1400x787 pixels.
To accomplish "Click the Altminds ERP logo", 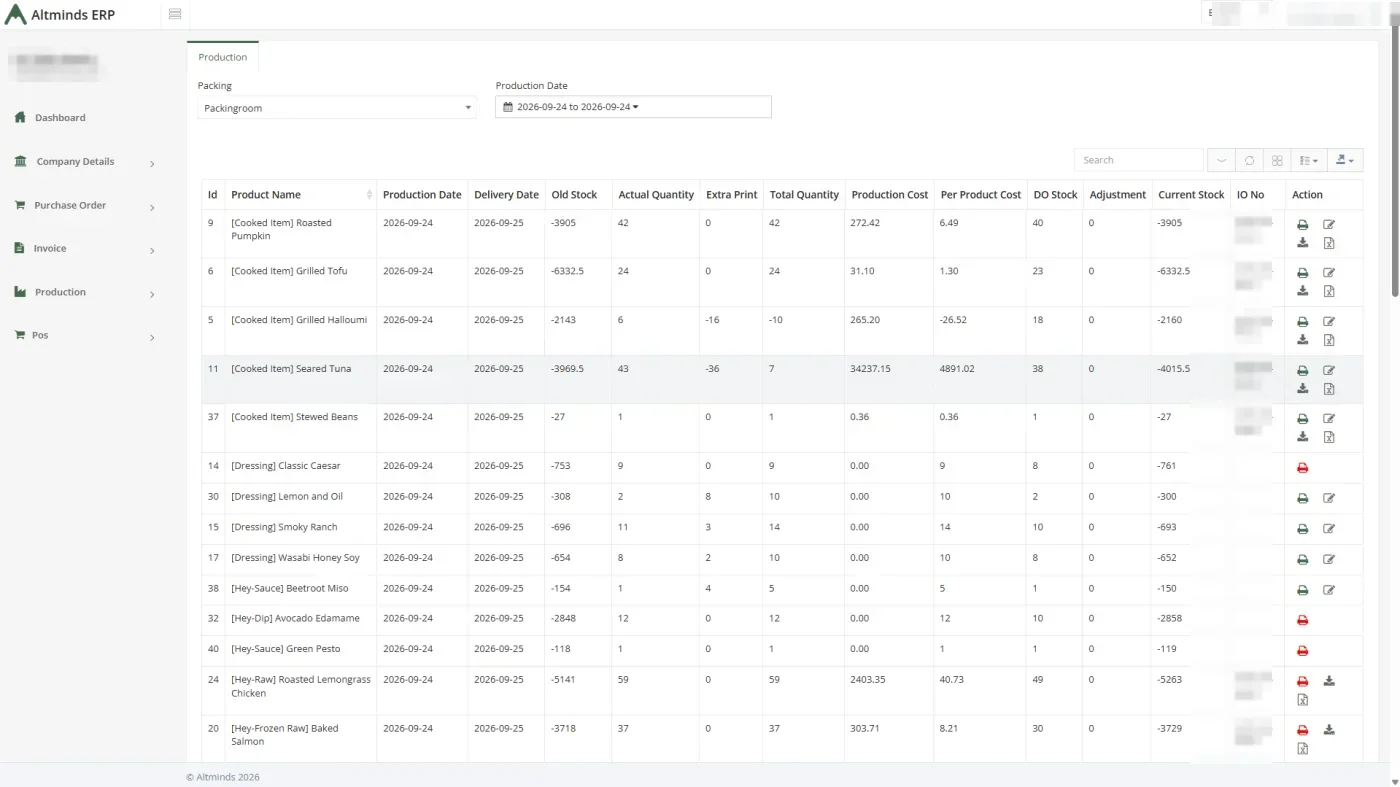I will (60, 15).
